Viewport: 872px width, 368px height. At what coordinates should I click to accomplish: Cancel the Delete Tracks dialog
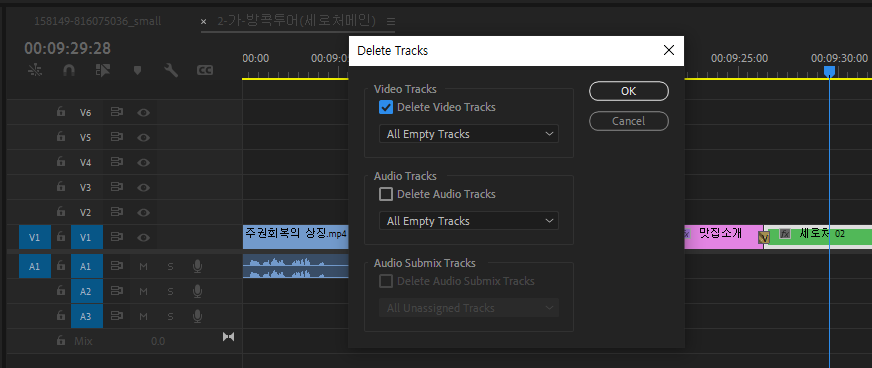(x=629, y=121)
